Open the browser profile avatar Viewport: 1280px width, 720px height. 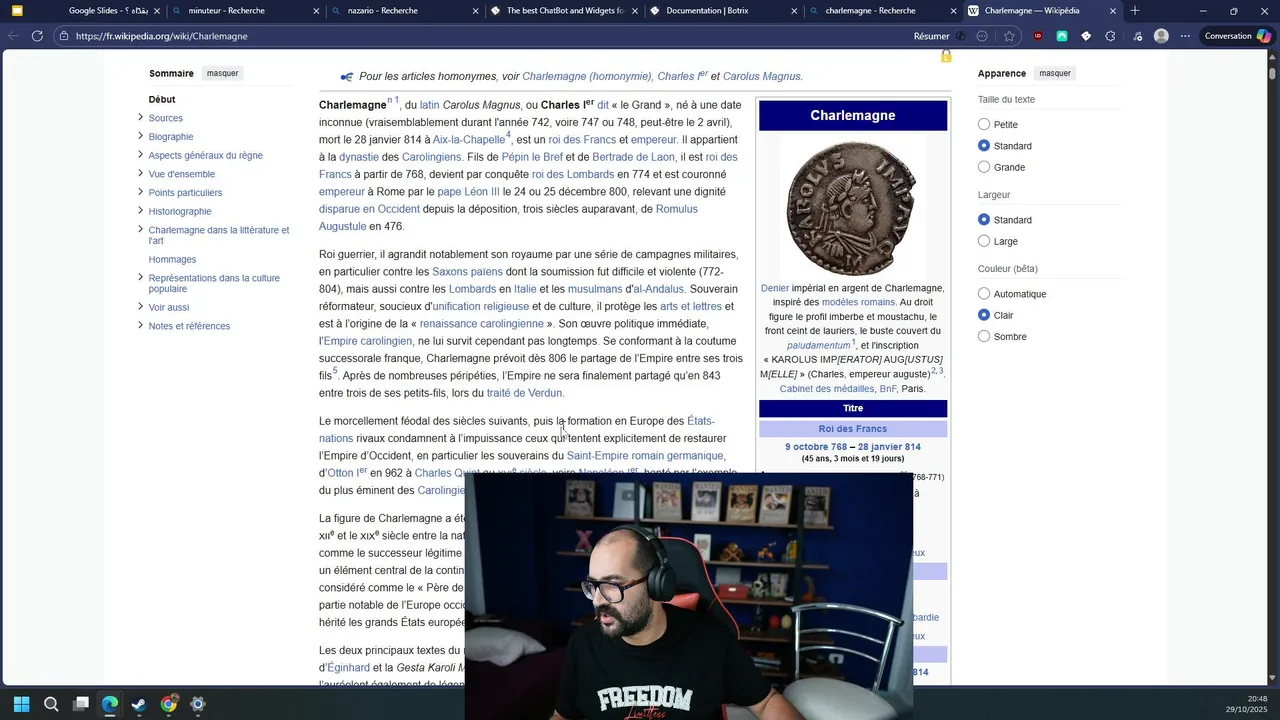1161,36
